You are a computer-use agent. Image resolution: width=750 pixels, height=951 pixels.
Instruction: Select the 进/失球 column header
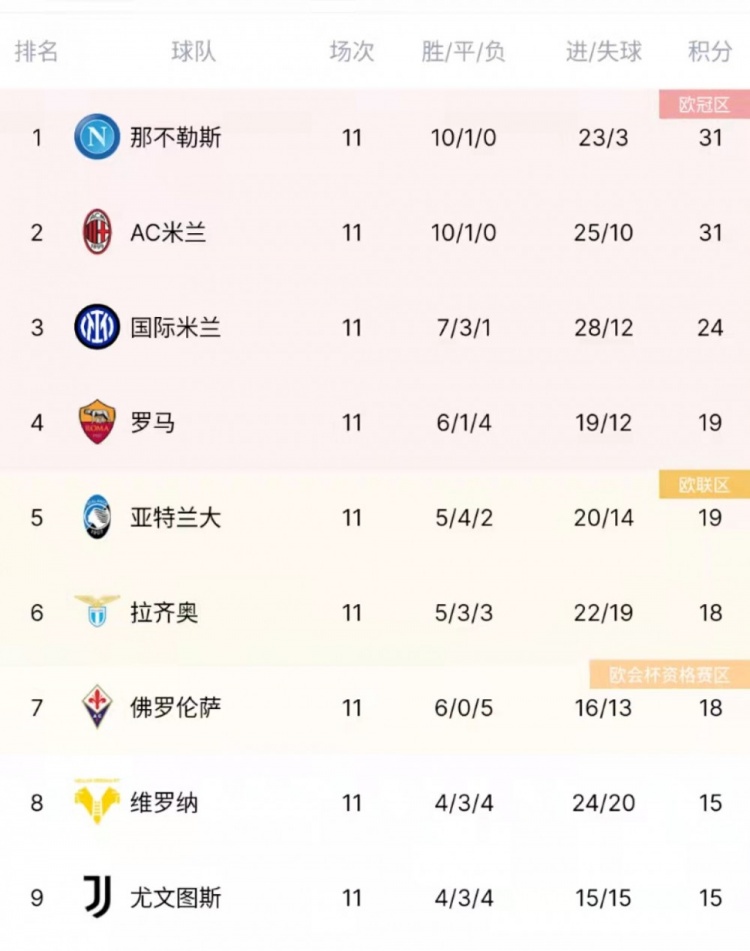click(x=603, y=52)
